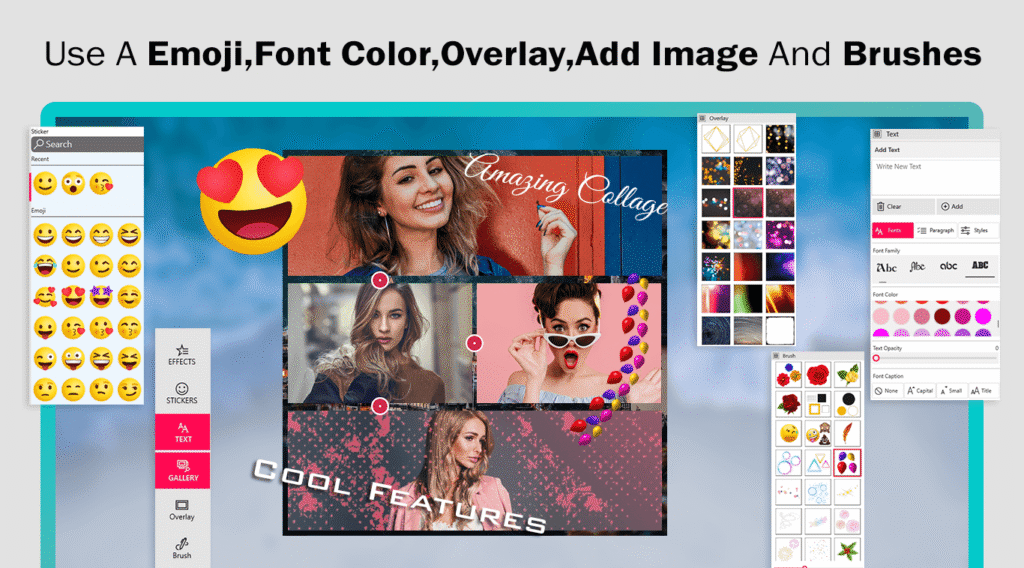
Task: Open the Gallery tool in sidebar
Action: (182, 471)
